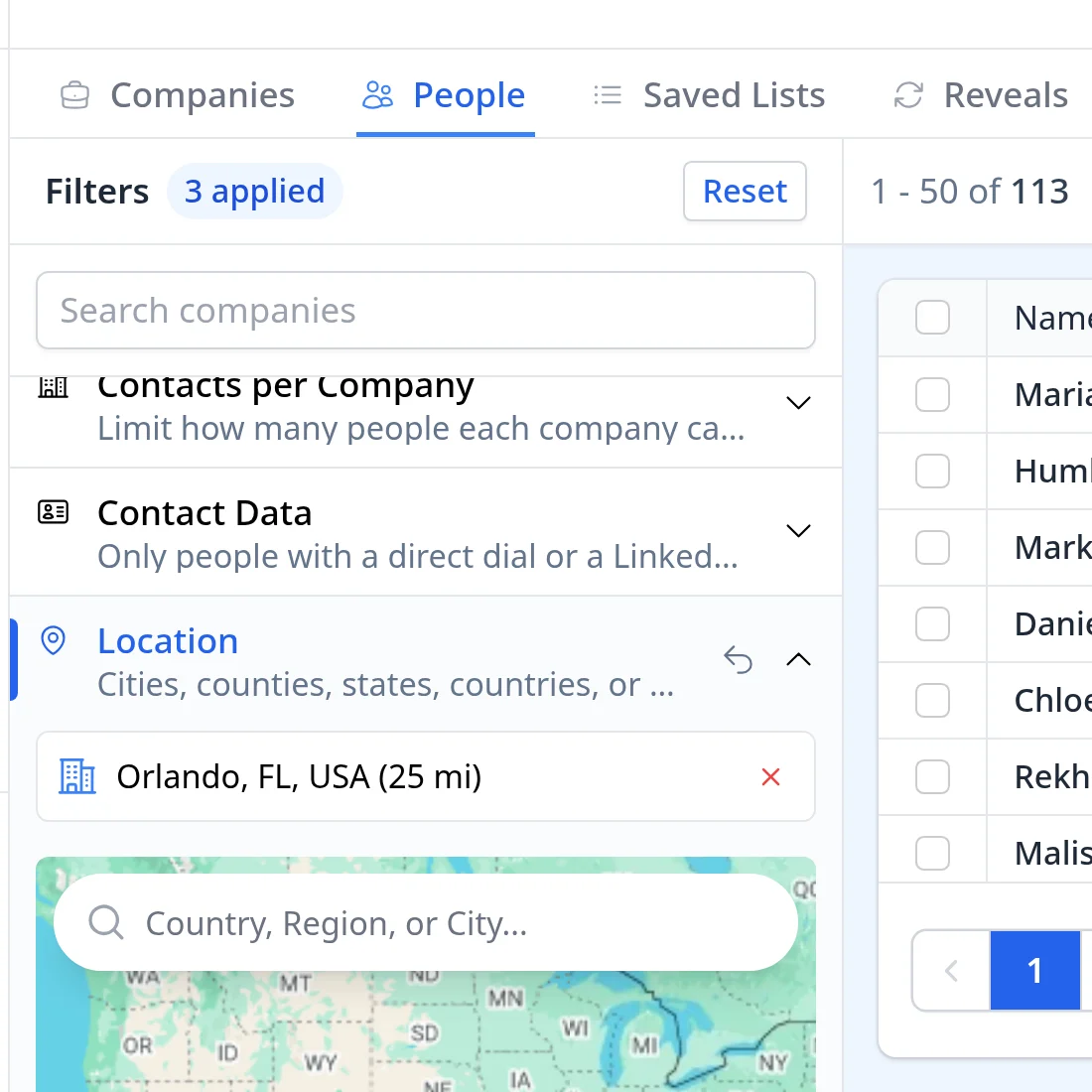Click the Reset filters button
Viewport: 1092px width, 1092px height.
745,192
